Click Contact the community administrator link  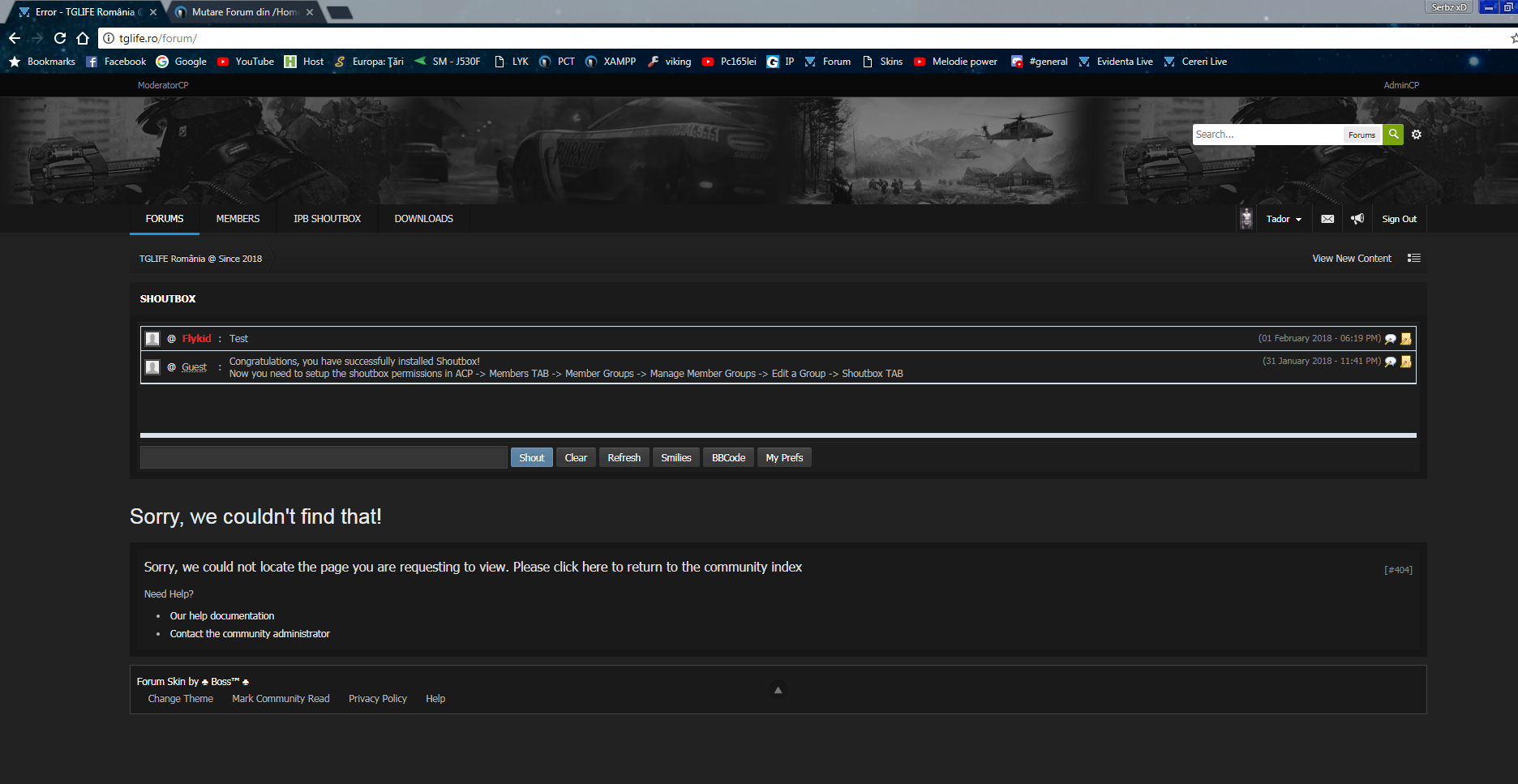pos(250,634)
